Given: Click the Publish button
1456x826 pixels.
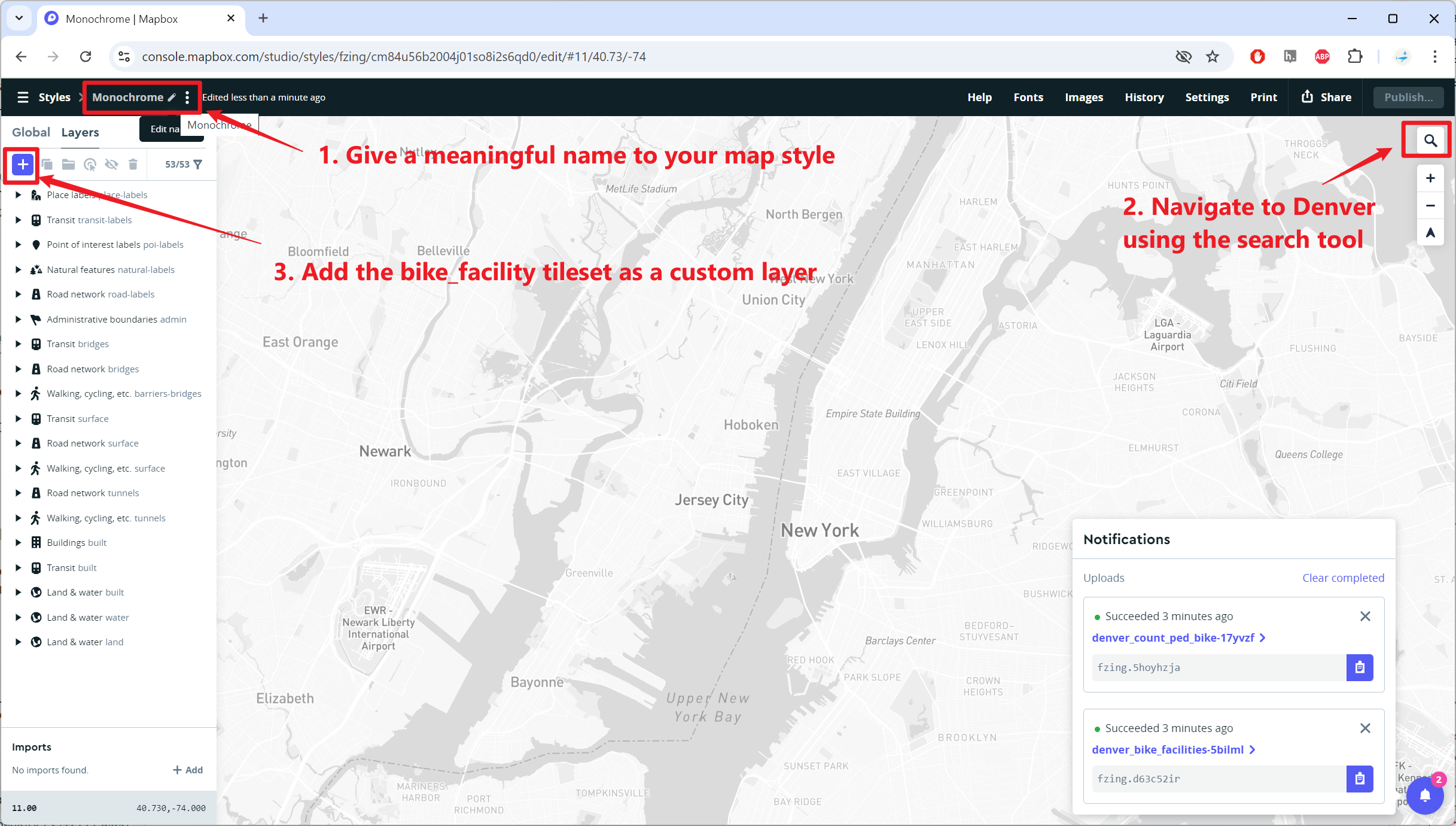Looking at the screenshot, I should point(1408,97).
